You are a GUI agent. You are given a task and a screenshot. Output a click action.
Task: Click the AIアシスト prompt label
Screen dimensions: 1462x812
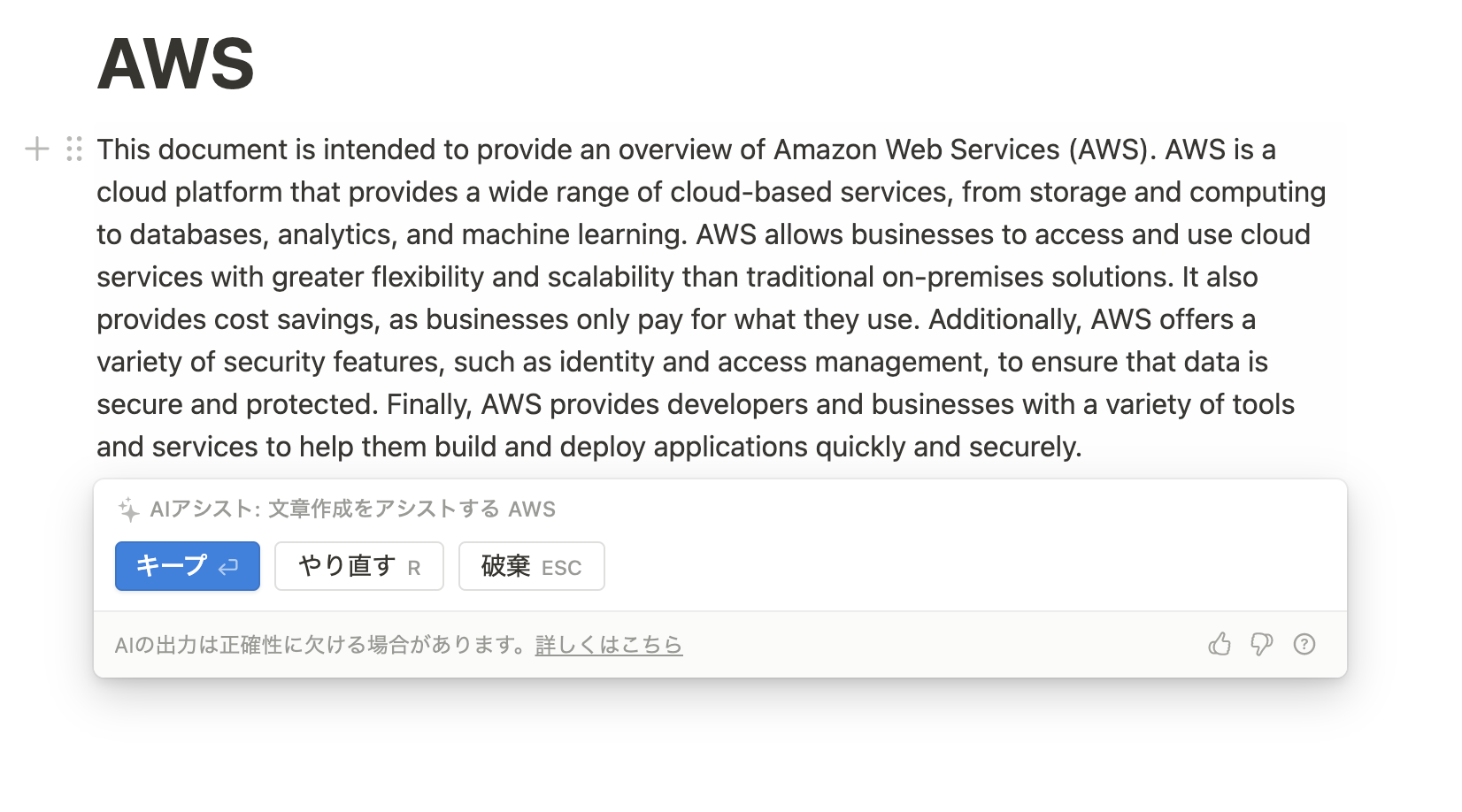coord(265,509)
